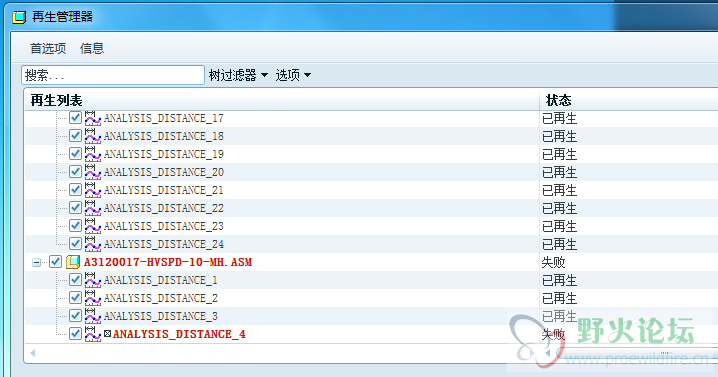Click the assembly icon of A3120017-HVSPD-10-MH.ASM
The width and height of the screenshot is (718, 377).
coord(73,262)
